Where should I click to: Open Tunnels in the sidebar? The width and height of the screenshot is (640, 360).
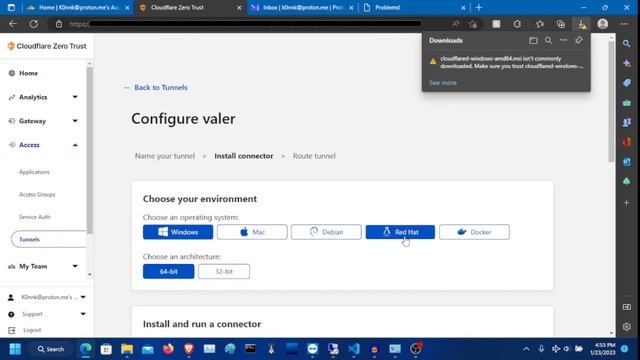tap(49, 239)
